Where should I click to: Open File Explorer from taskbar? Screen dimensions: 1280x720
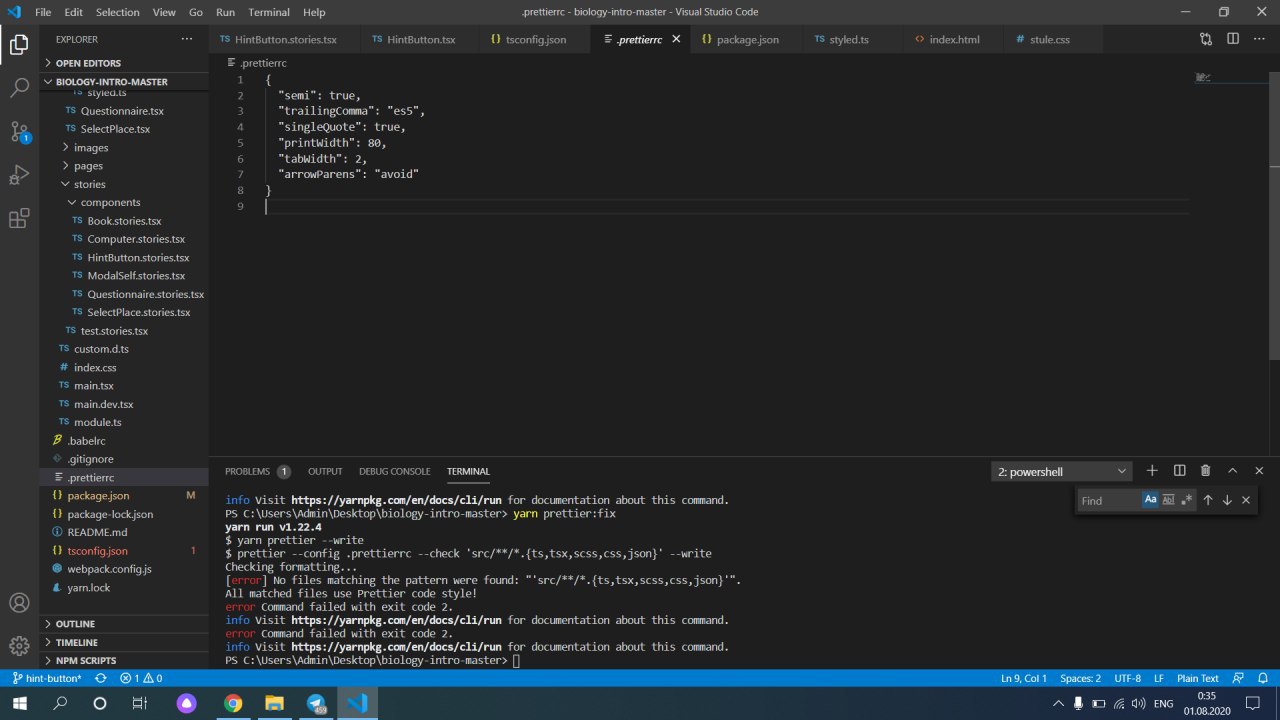click(274, 703)
